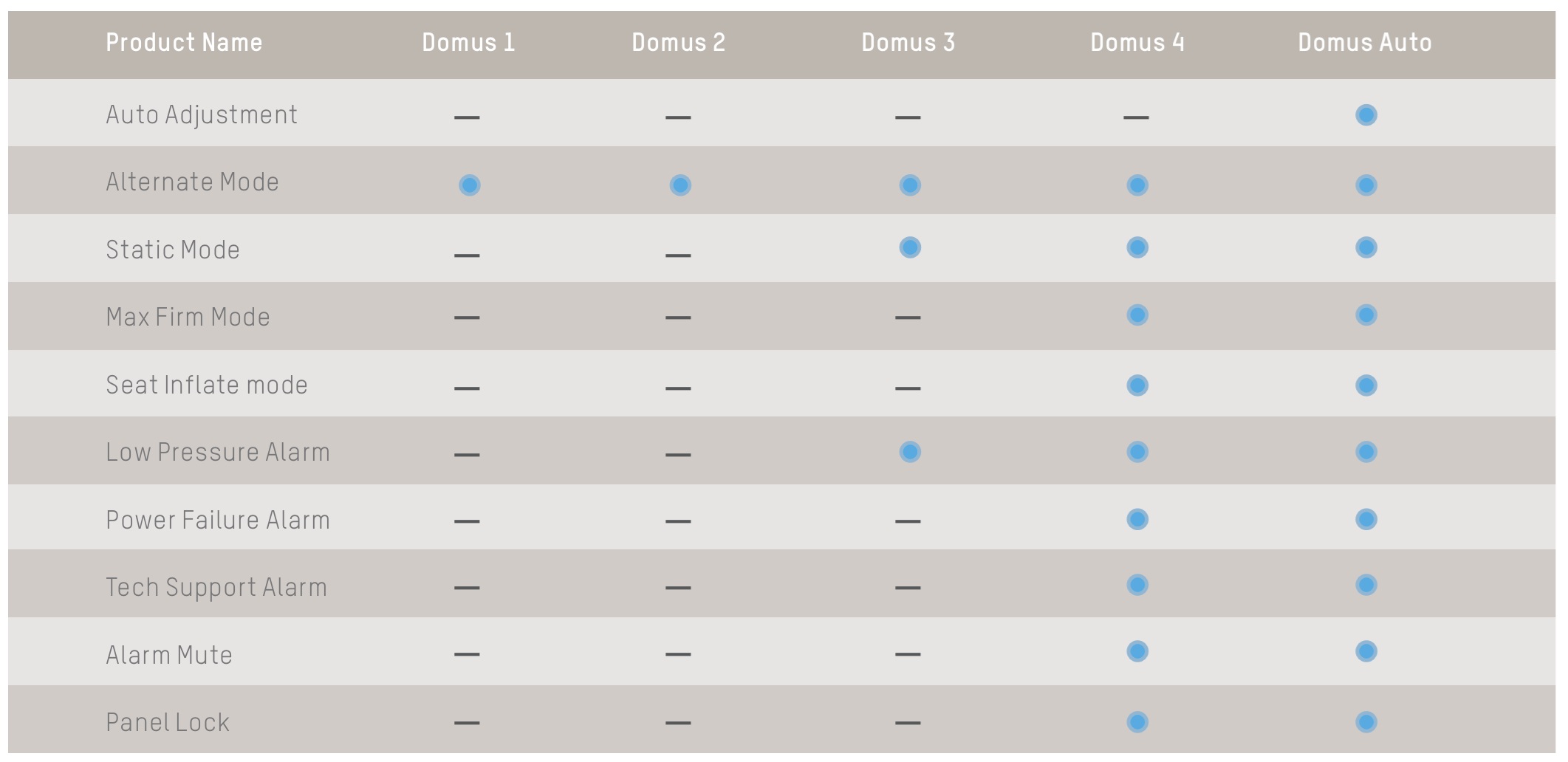Click the Product Name header
The height and width of the screenshot is (762, 1568).
[184, 42]
